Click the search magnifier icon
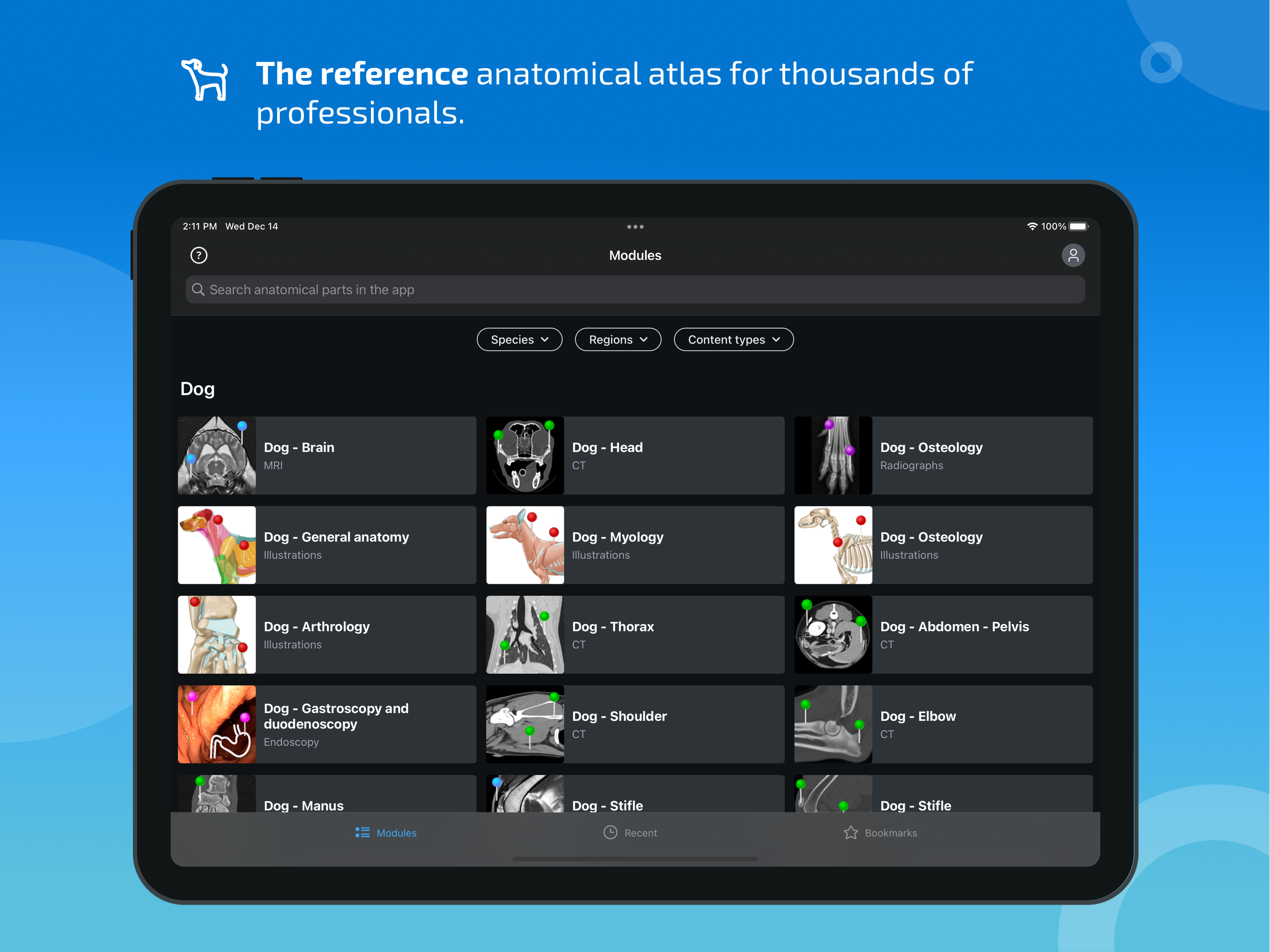The width and height of the screenshot is (1270, 952). tap(198, 290)
